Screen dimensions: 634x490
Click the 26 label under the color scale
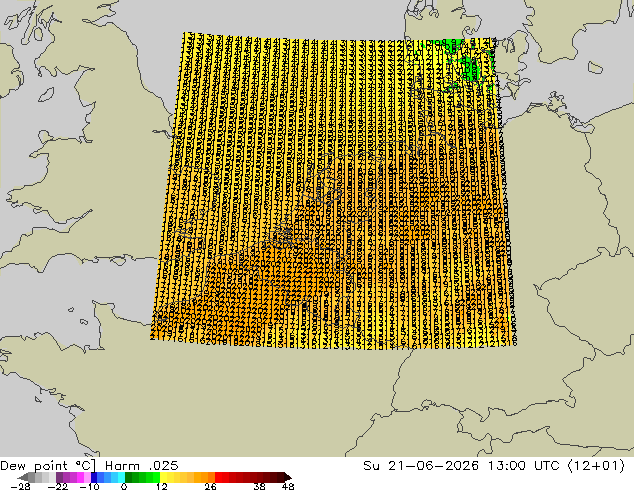click(210, 486)
